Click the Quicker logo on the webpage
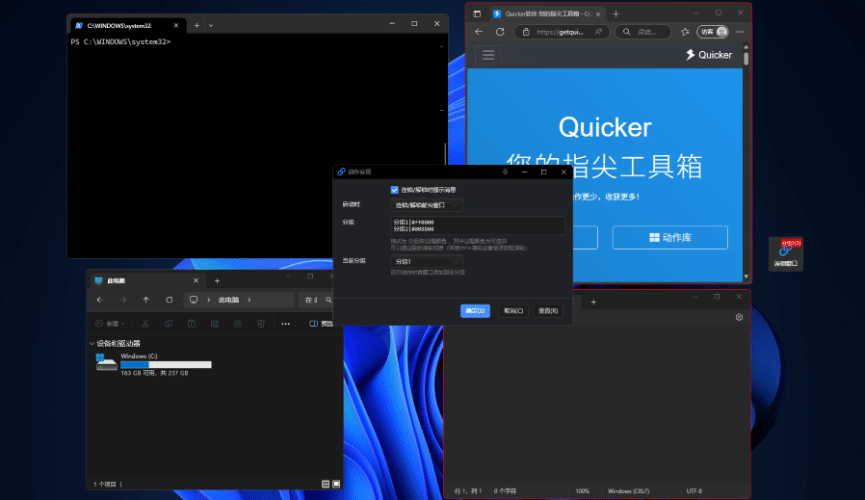 coord(709,55)
